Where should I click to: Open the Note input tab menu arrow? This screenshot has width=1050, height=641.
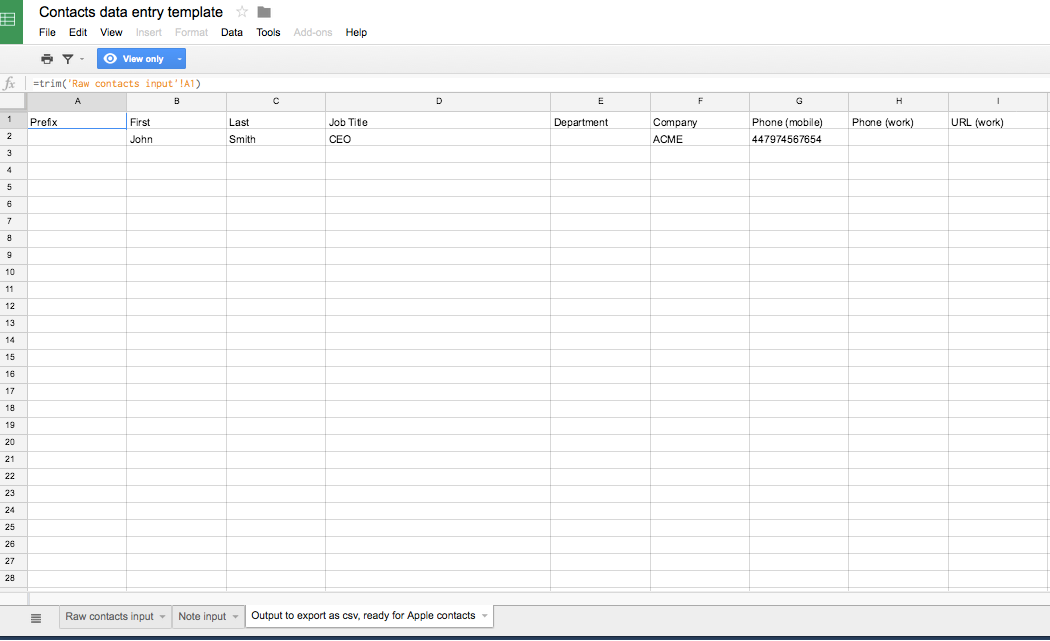[x=236, y=617]
